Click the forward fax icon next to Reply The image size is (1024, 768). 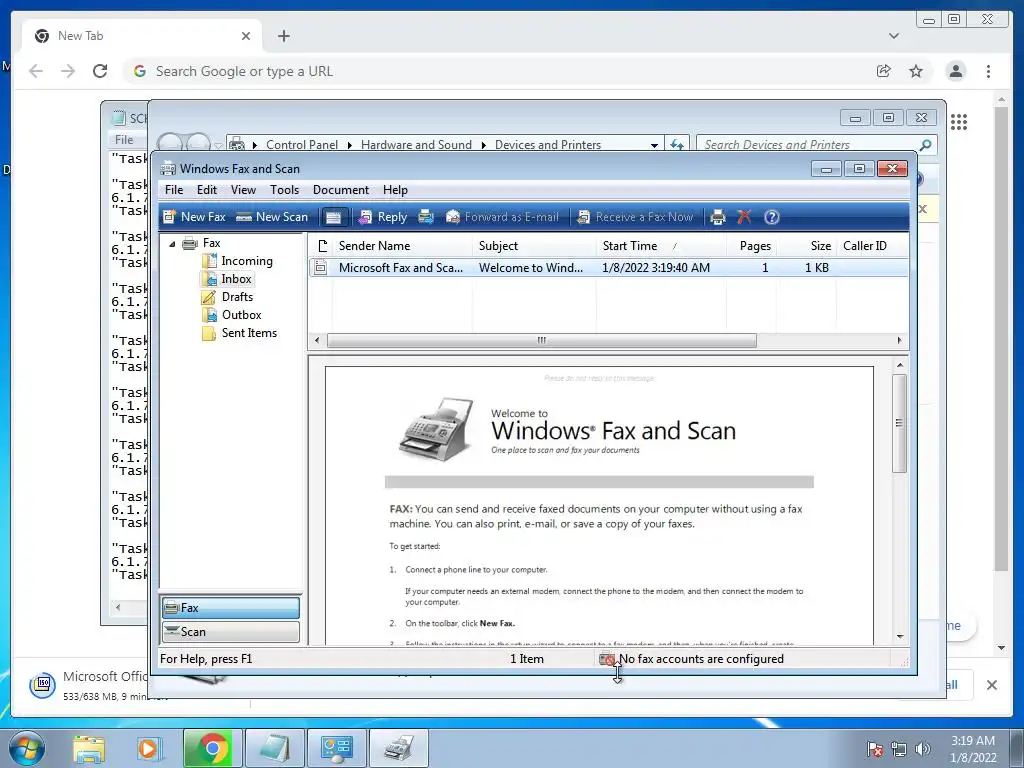[426, 217]
